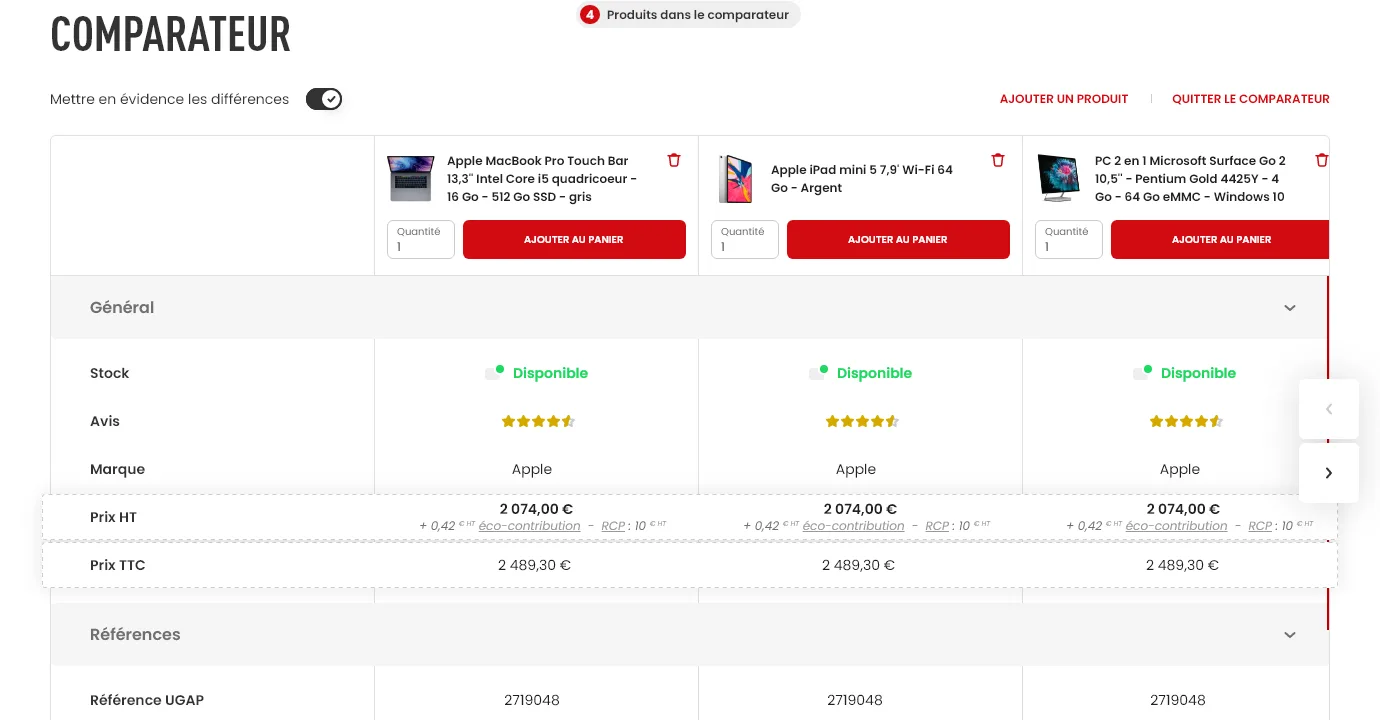The image size is (1380, 720).
Task: Focus the MacBook Pro quantity field
Action: point(421,240)
